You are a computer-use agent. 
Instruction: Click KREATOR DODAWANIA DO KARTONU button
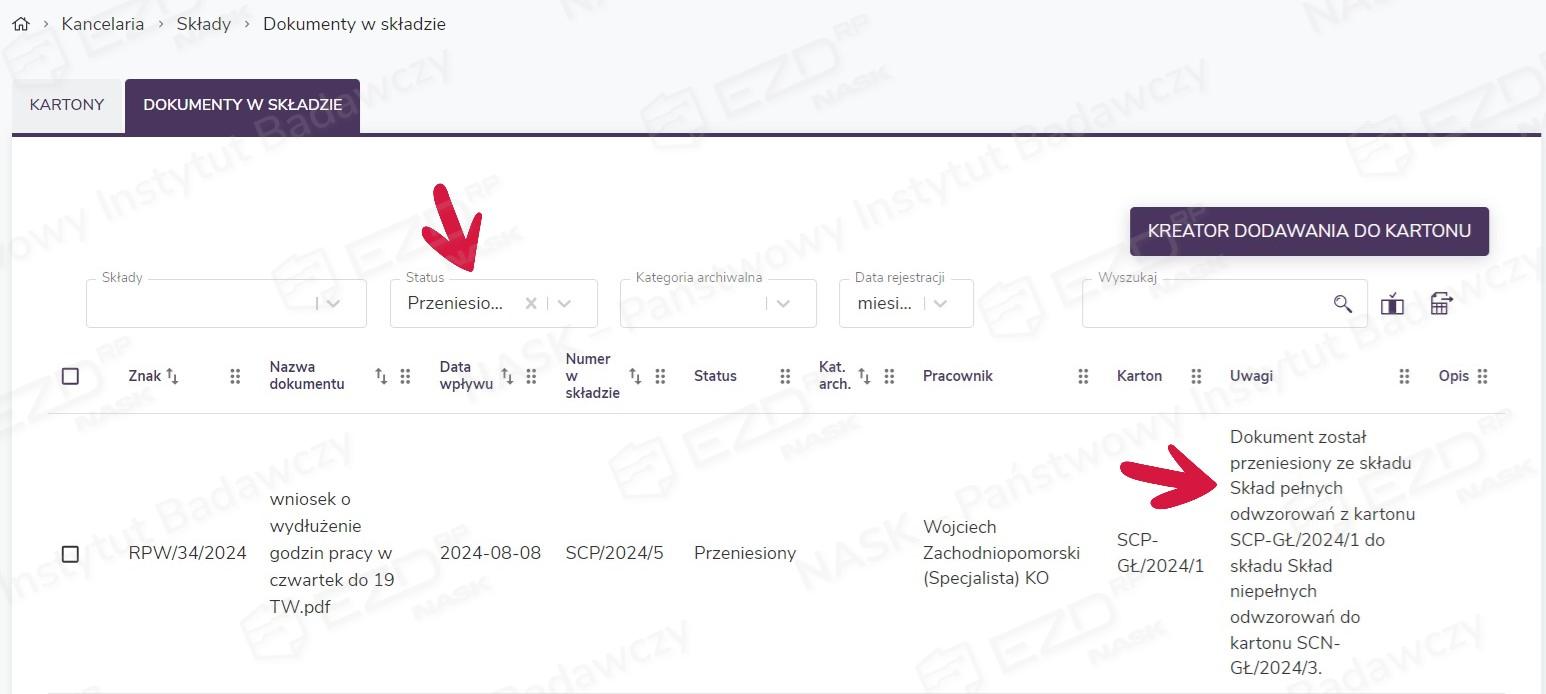click(x=1308, y=231)
